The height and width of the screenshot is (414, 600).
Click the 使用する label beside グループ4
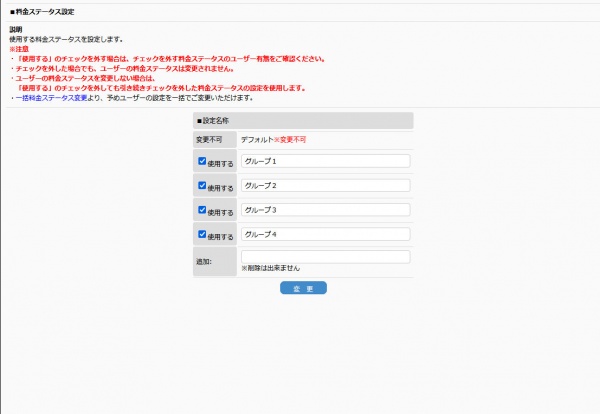tap(221, 237)
